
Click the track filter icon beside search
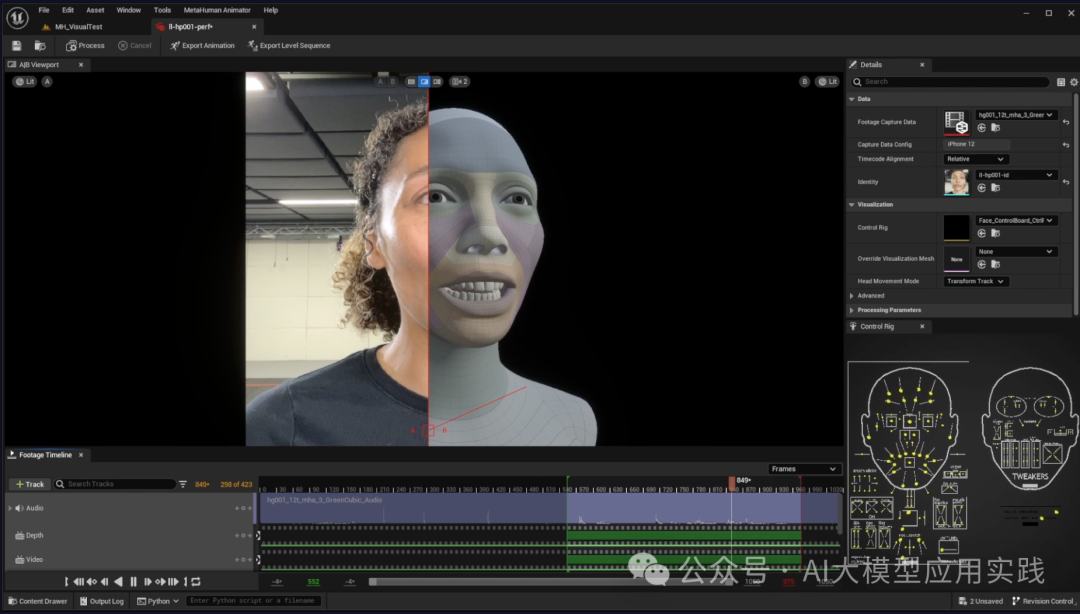point(183,484)
